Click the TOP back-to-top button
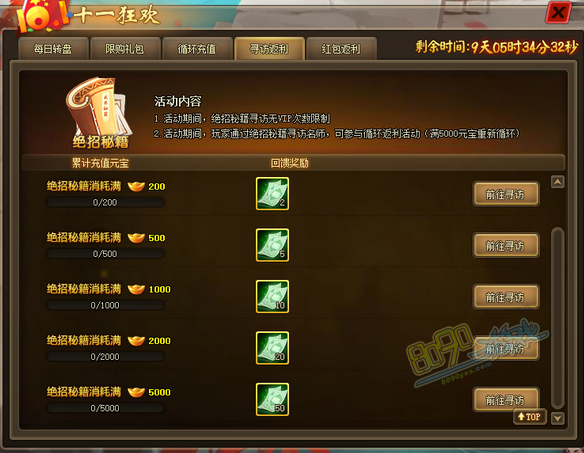 [x=529, y=417]
